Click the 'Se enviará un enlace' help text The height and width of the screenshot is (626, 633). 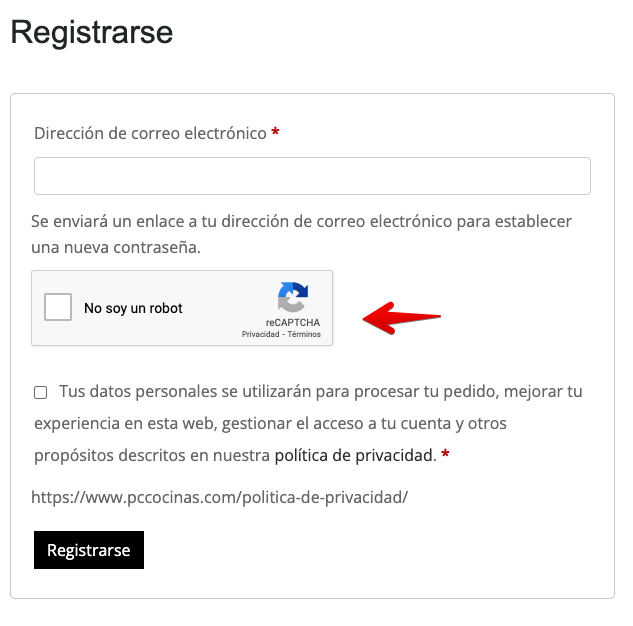[301, 221]
